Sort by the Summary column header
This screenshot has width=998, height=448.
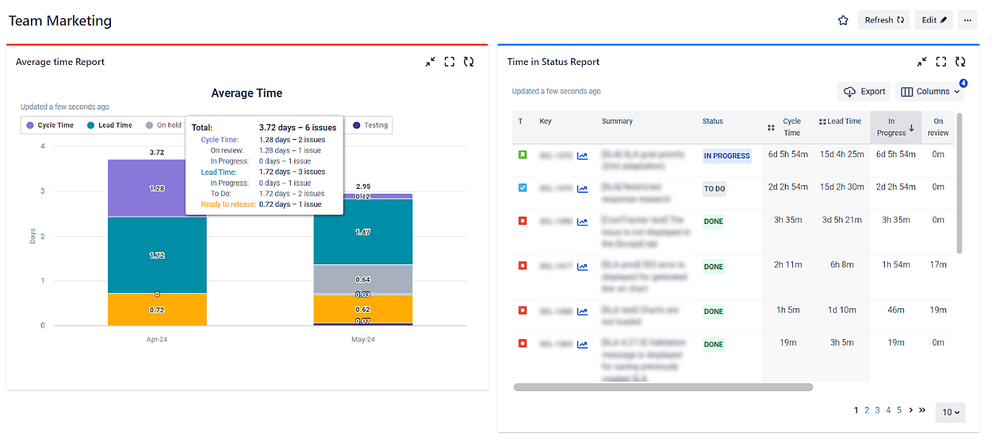(x=617, y=121)
